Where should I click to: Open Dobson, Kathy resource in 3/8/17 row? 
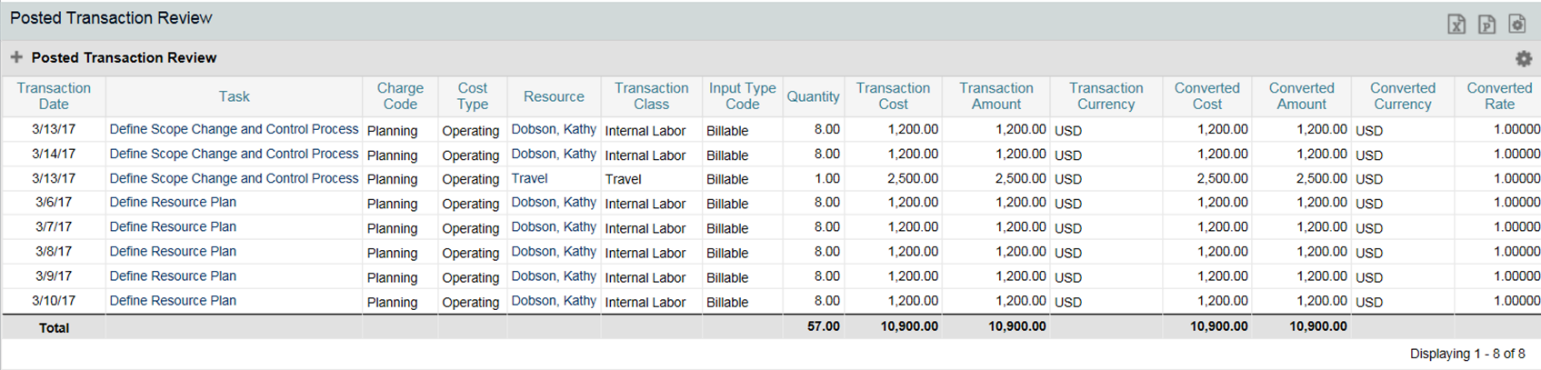click(554, 251)
